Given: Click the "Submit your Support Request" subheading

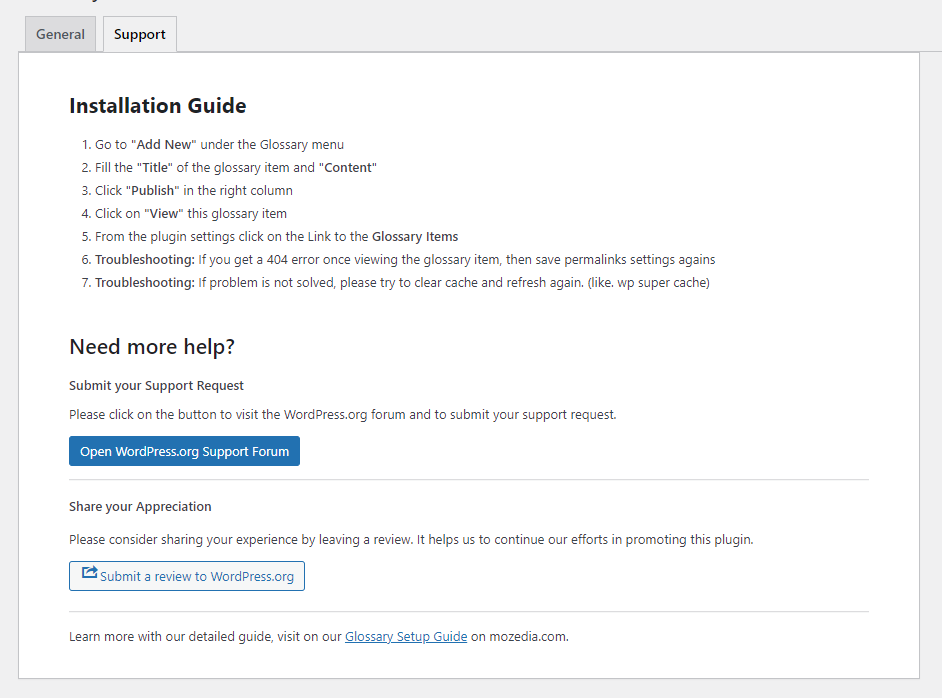Looking at the screenshot, I should (156, 385).
